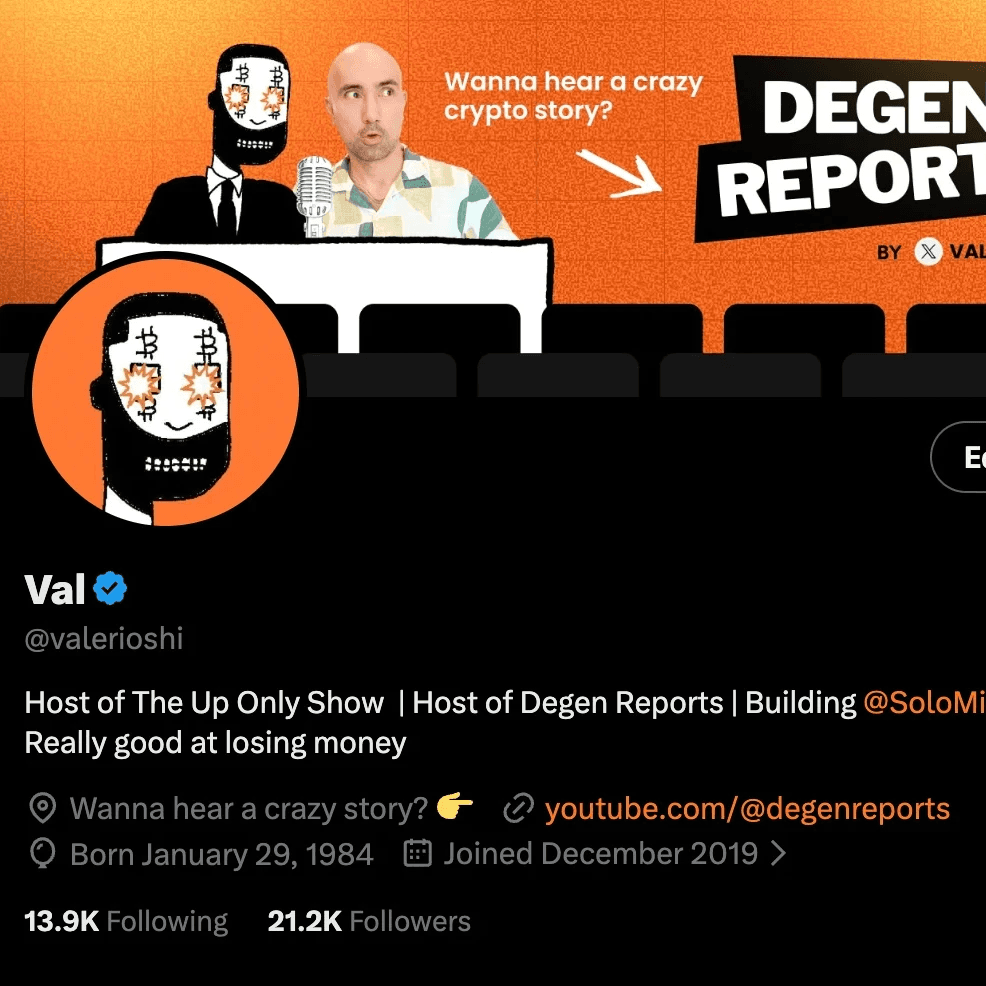View the 13.9K Following list
986x986 pixels.
[126, 921]
